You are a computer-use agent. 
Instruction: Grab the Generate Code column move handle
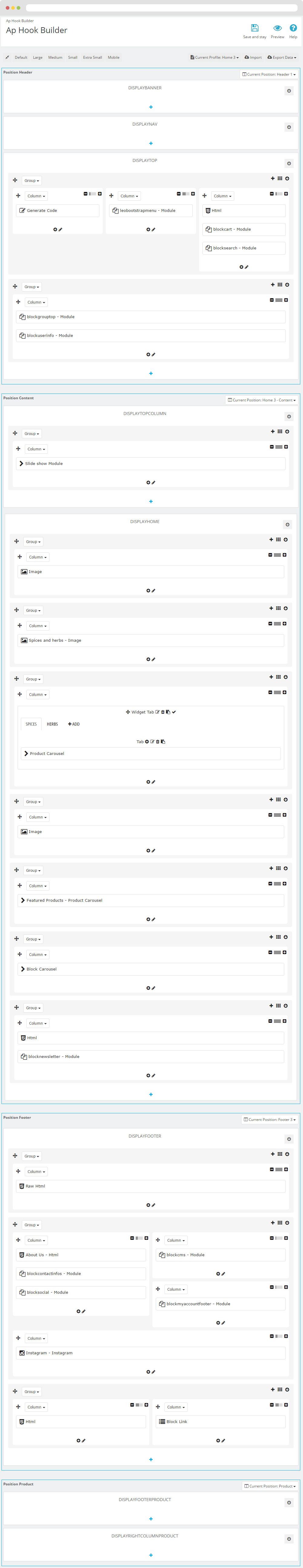18,196
